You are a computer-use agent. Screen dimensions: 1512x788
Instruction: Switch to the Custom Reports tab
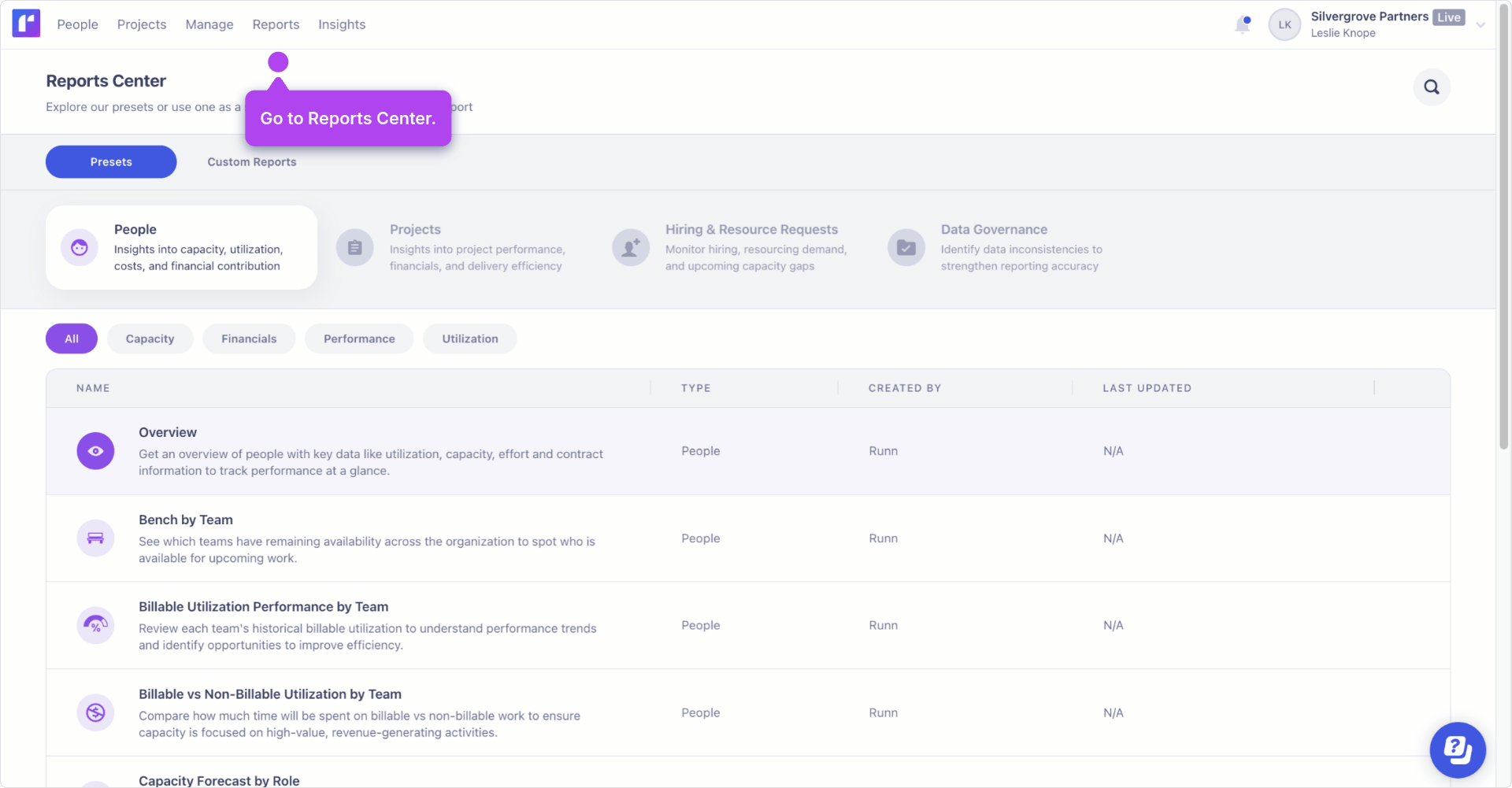pyautogui.click(x=252, y=162)
